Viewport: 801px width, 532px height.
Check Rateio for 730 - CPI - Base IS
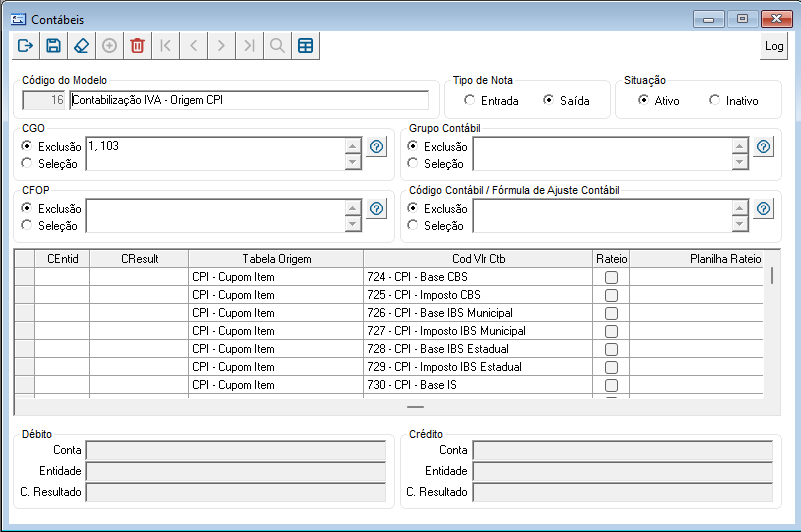click(x=611, y=385)
